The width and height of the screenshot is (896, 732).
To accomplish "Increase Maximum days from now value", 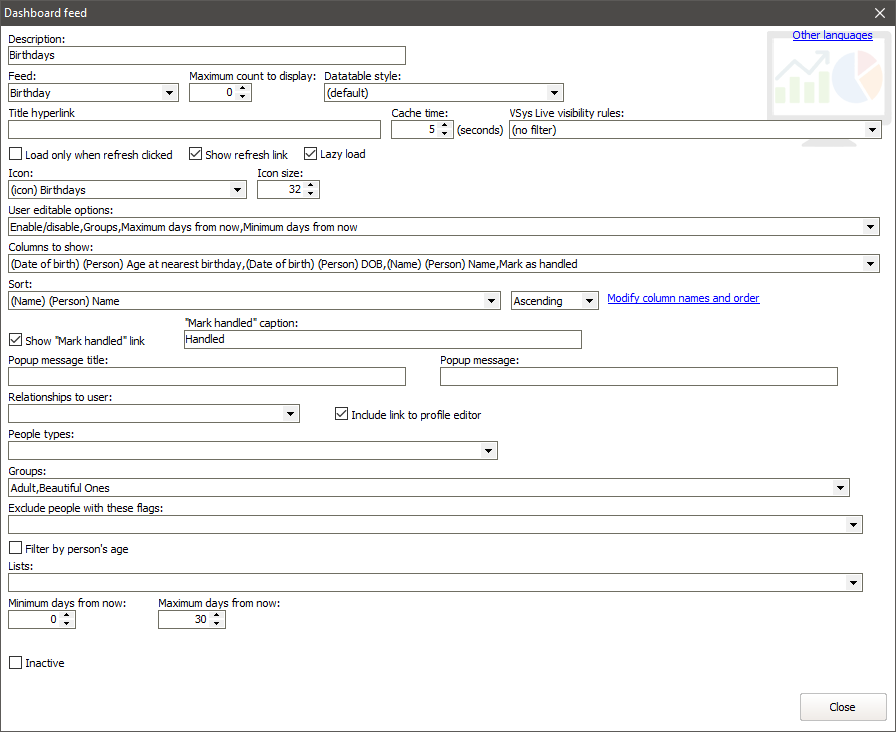I will click(217, 615).
